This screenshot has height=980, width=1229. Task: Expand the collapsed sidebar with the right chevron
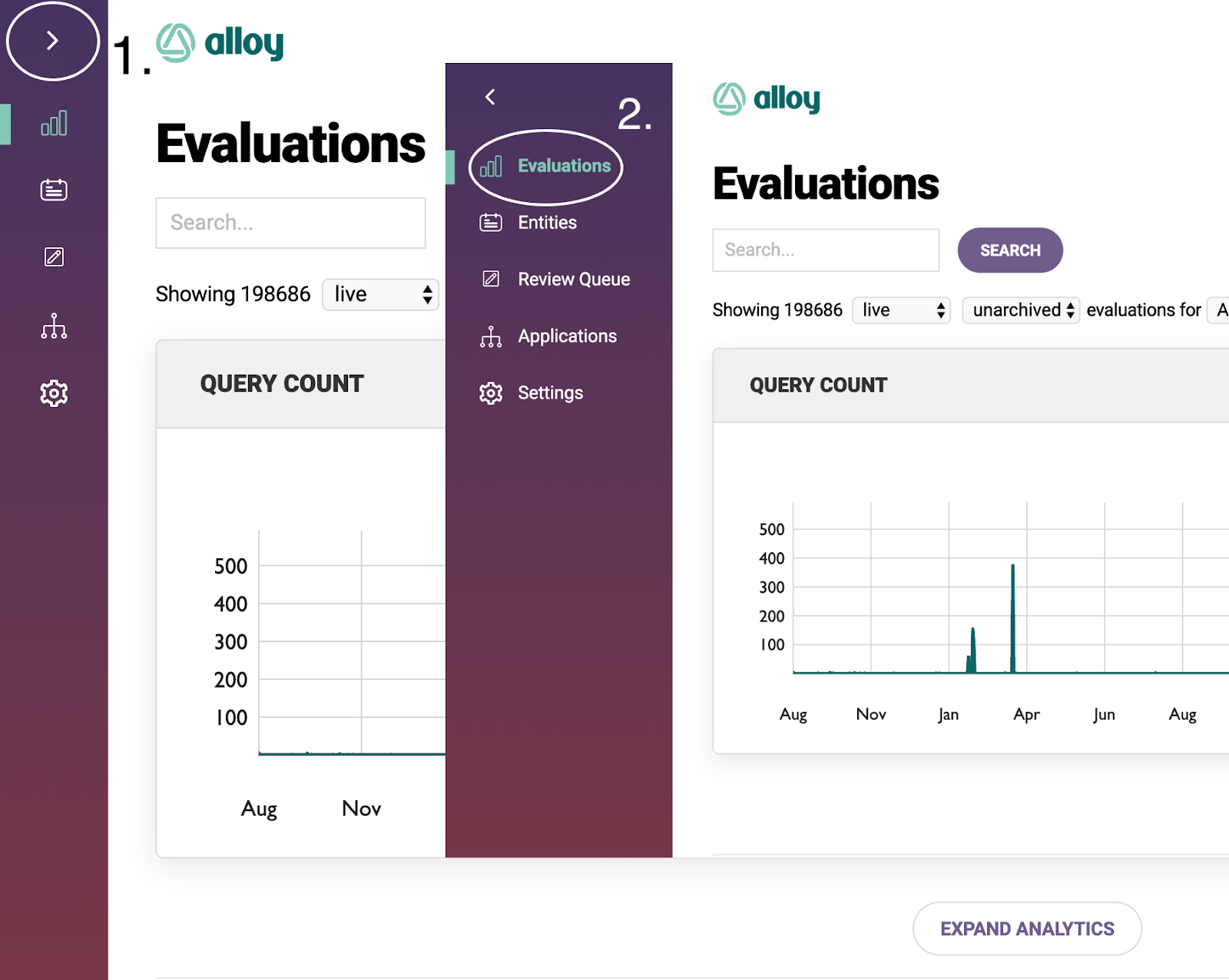pyautogui.click(x=52, y=40)
